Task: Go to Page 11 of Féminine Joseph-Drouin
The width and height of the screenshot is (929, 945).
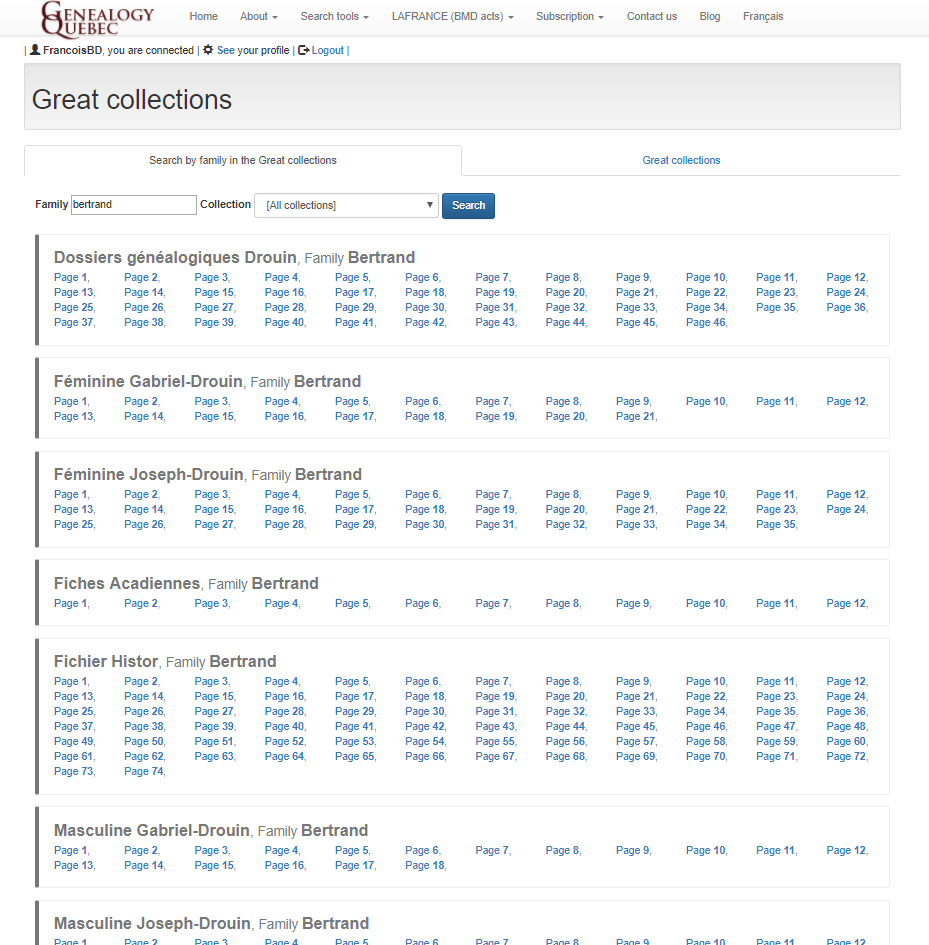Action: coord(776,494)
